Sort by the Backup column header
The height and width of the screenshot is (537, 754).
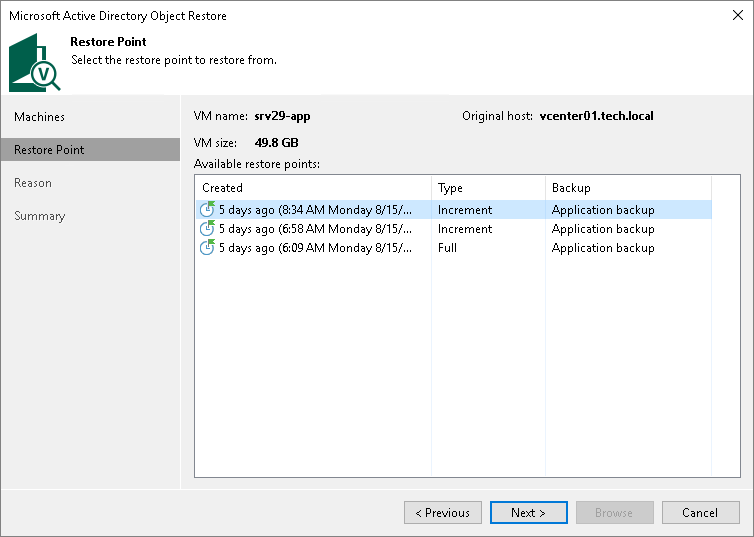(628, 187)
